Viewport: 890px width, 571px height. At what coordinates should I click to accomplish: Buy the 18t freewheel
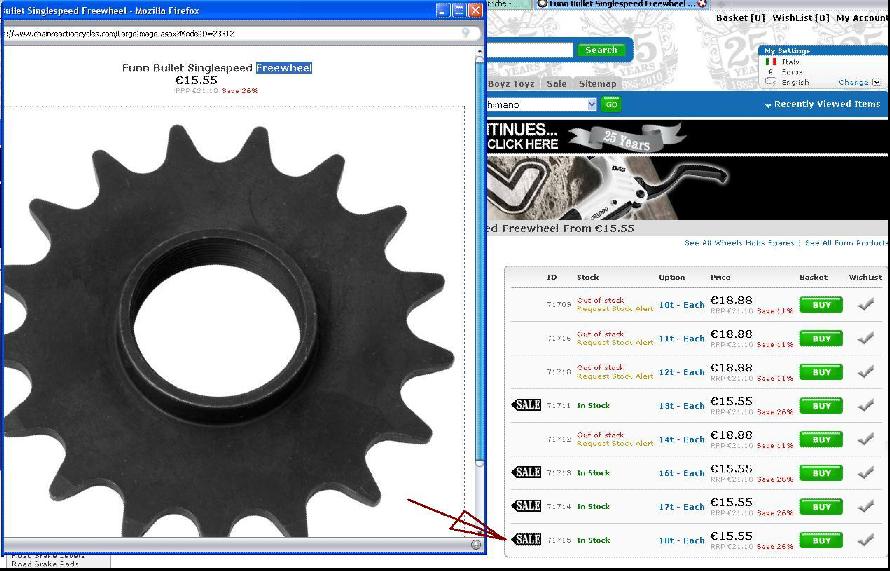(x=821, y=540)
